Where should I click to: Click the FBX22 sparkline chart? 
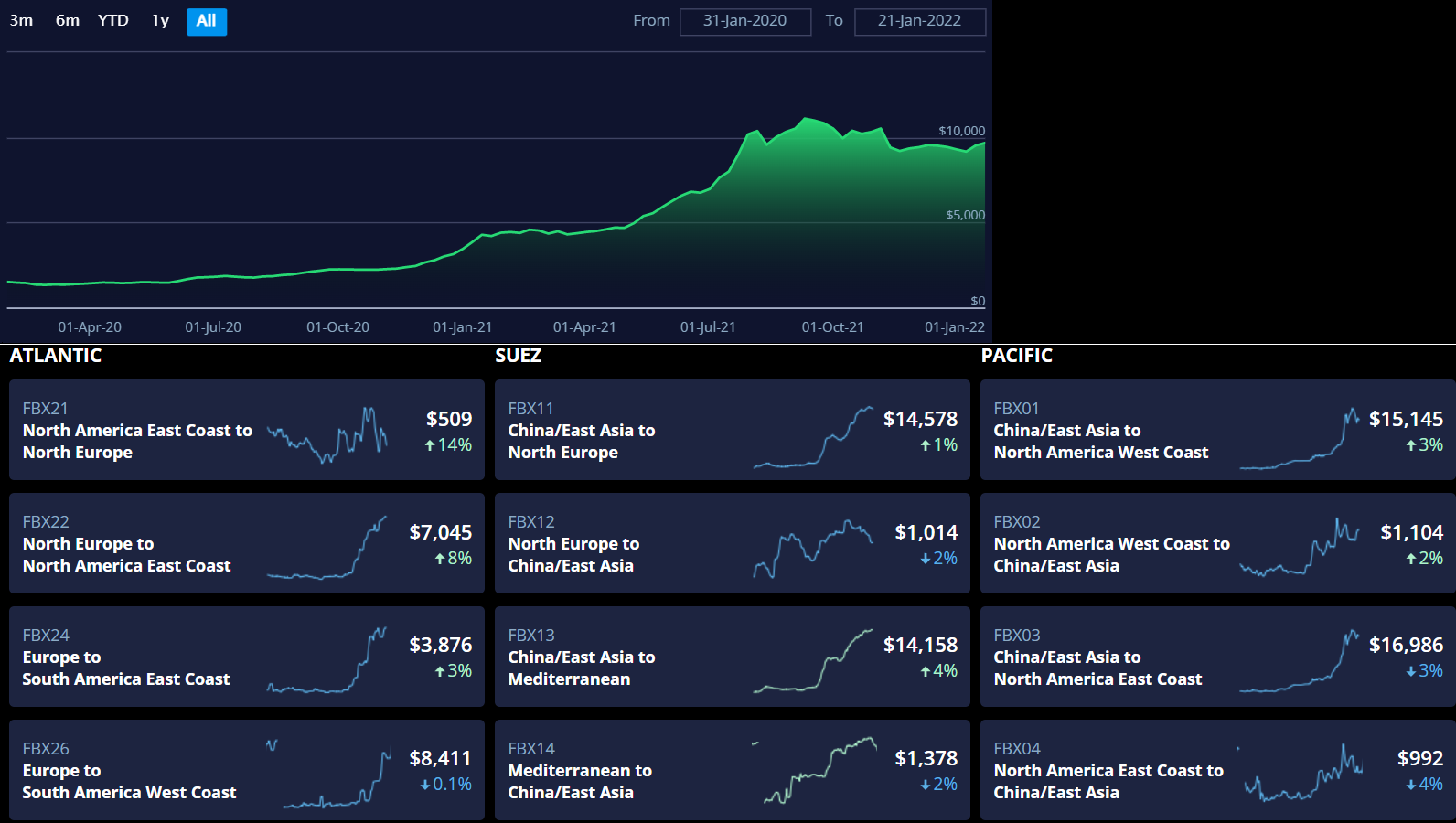pyautogui.click(x=327, y=547)
